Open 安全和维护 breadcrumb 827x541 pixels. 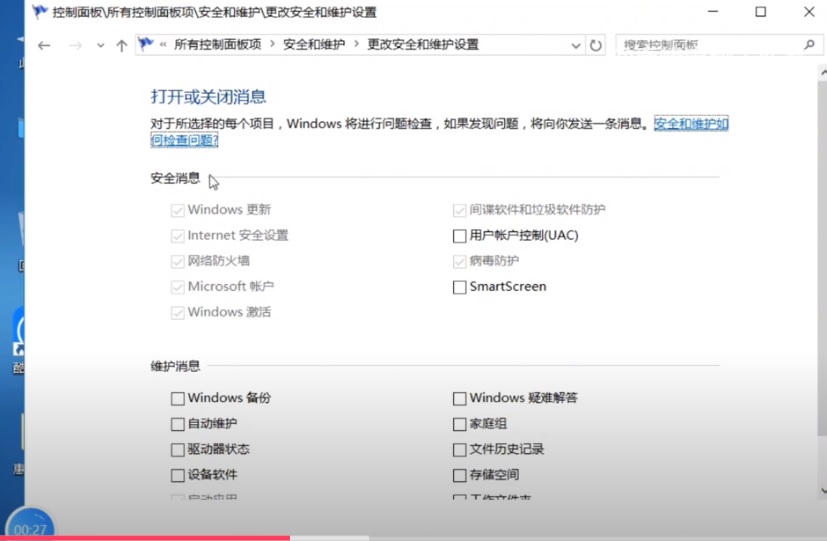[314, 44]
